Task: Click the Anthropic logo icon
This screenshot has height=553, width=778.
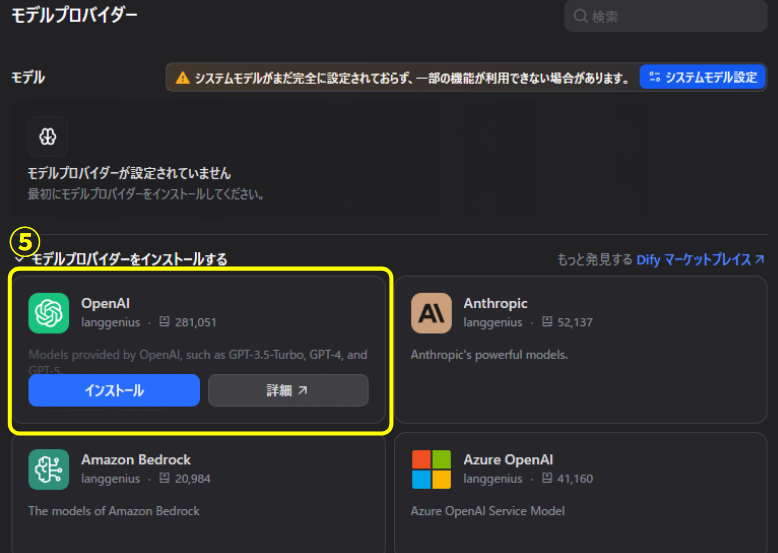Action: [x=431, y=313]
